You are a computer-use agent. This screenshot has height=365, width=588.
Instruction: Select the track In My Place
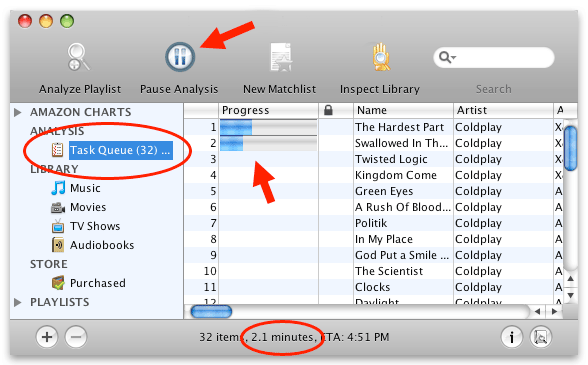[x=384, y=239]
